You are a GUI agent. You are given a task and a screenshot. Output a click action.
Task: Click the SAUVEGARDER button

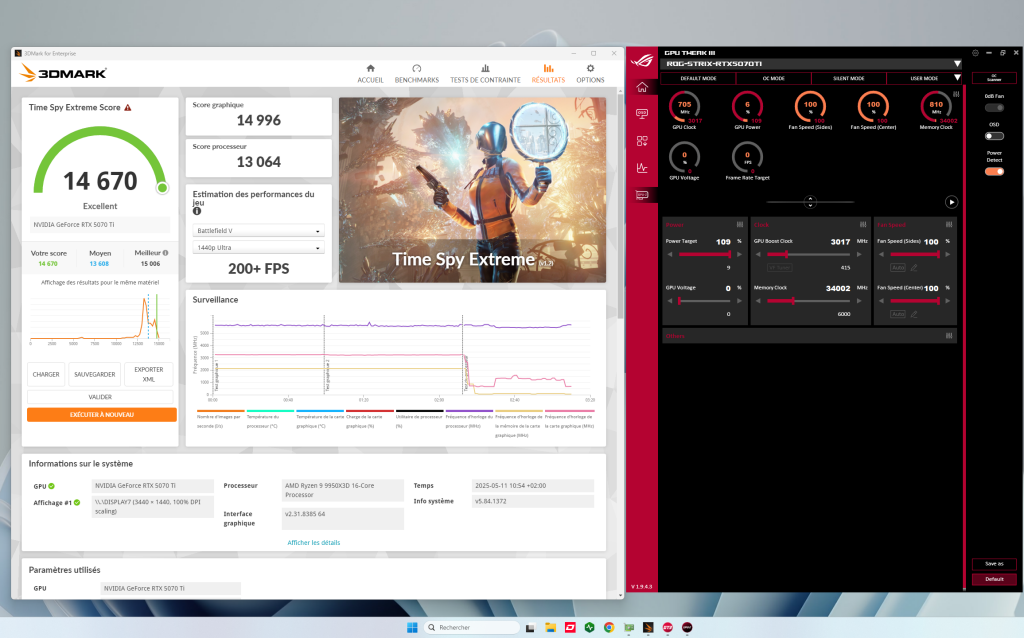95,374
